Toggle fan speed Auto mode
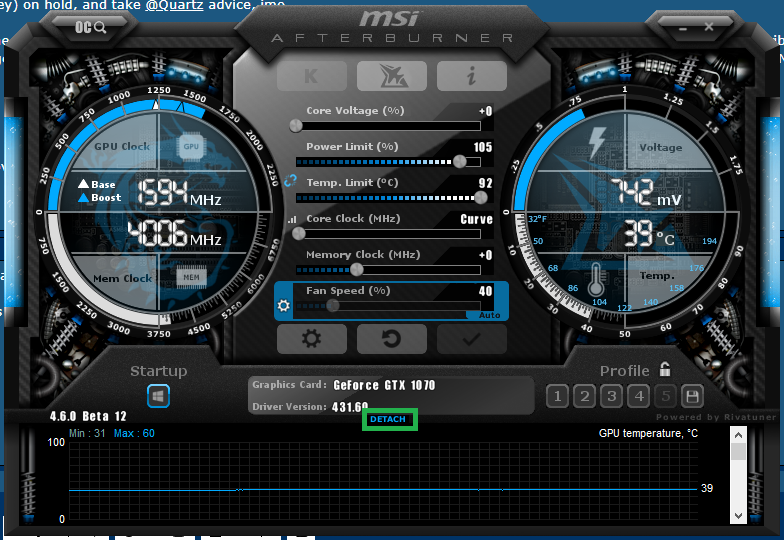The height and width of the screenshot is (540, 784). [x=490, y=315]
